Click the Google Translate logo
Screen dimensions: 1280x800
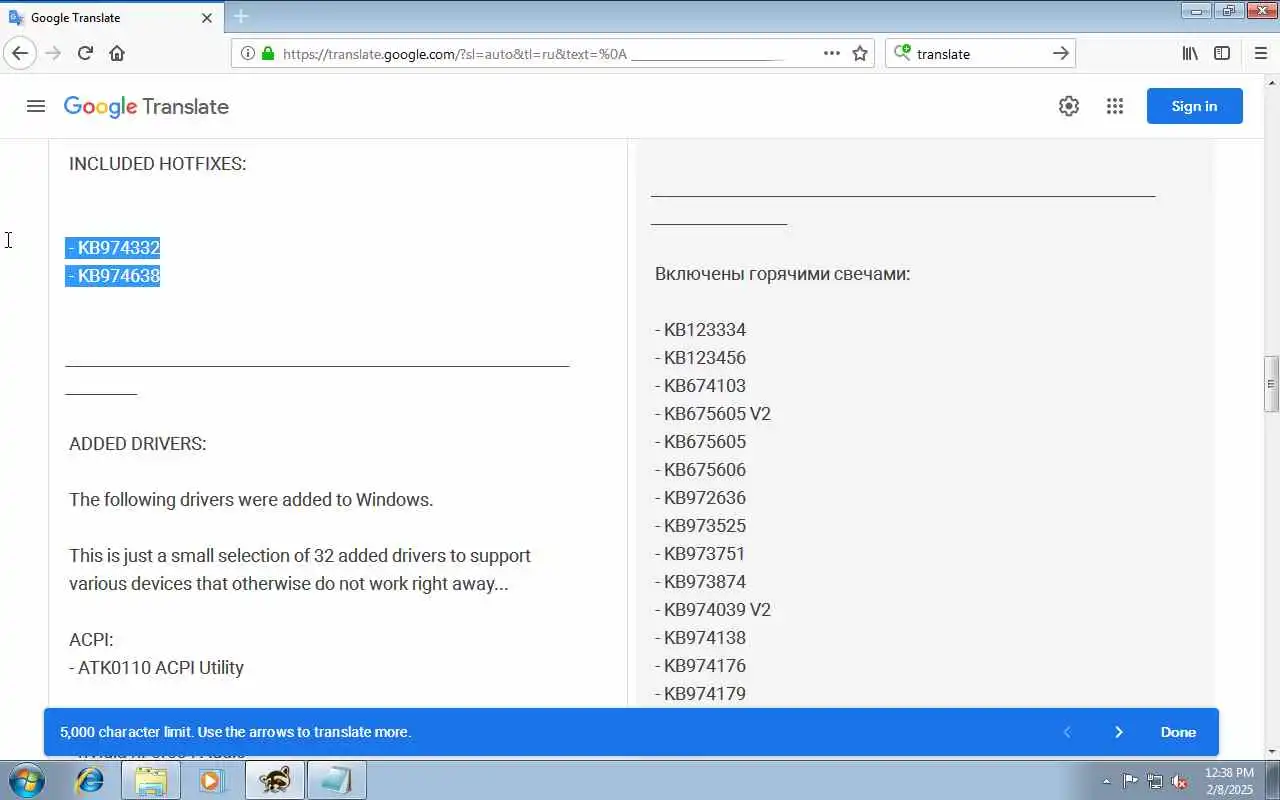point(146,107)
